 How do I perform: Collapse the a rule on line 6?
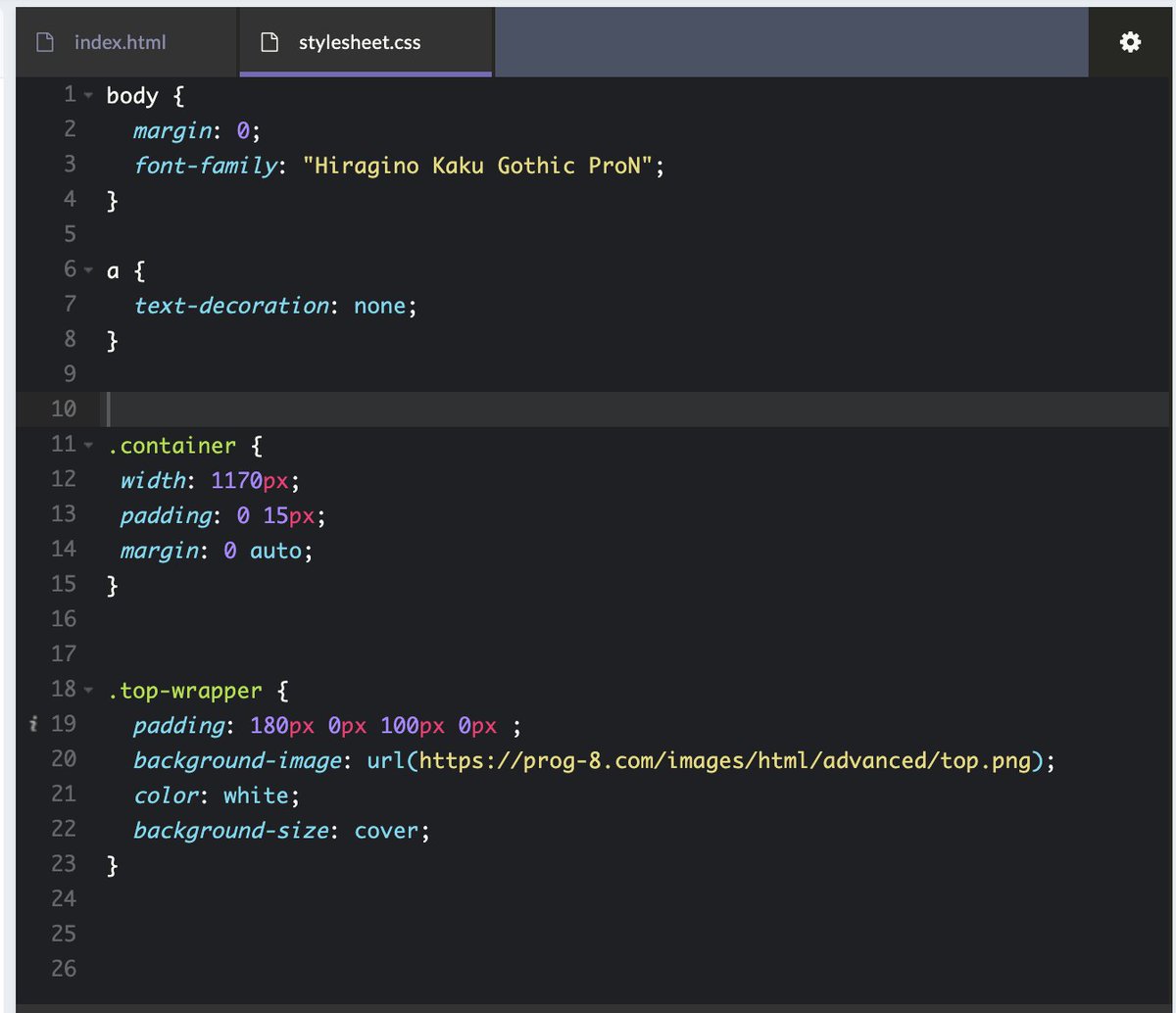tap(88, 270)
